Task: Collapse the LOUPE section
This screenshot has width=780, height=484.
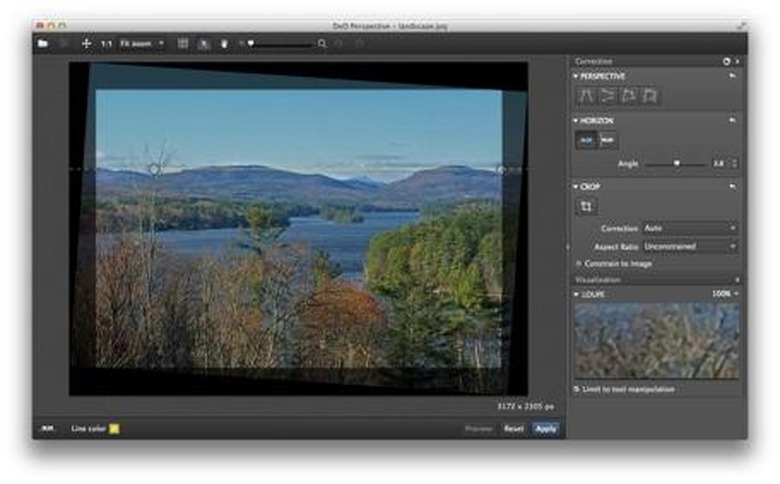Action: click(576, 294)
